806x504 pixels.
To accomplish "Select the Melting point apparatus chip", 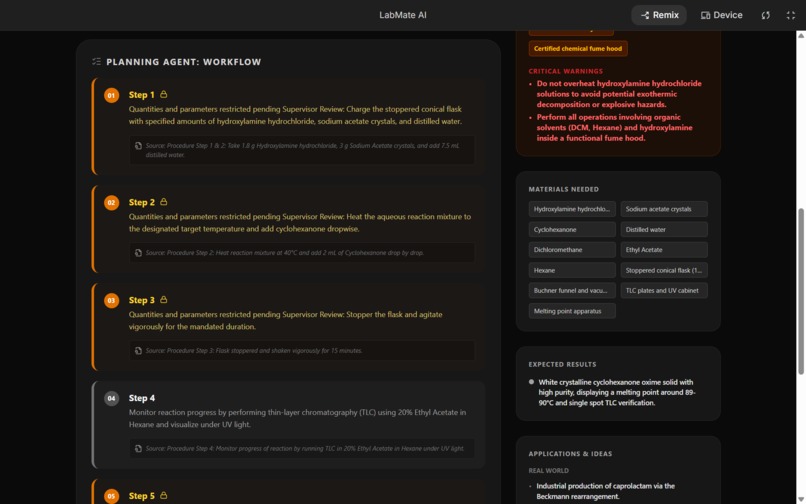I will 572,311.
